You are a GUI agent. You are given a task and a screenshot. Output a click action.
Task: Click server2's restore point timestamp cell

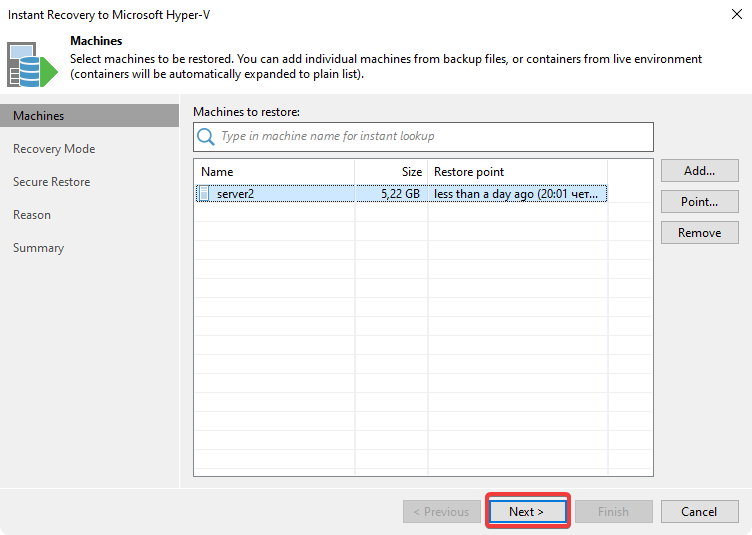coord(517,194)
